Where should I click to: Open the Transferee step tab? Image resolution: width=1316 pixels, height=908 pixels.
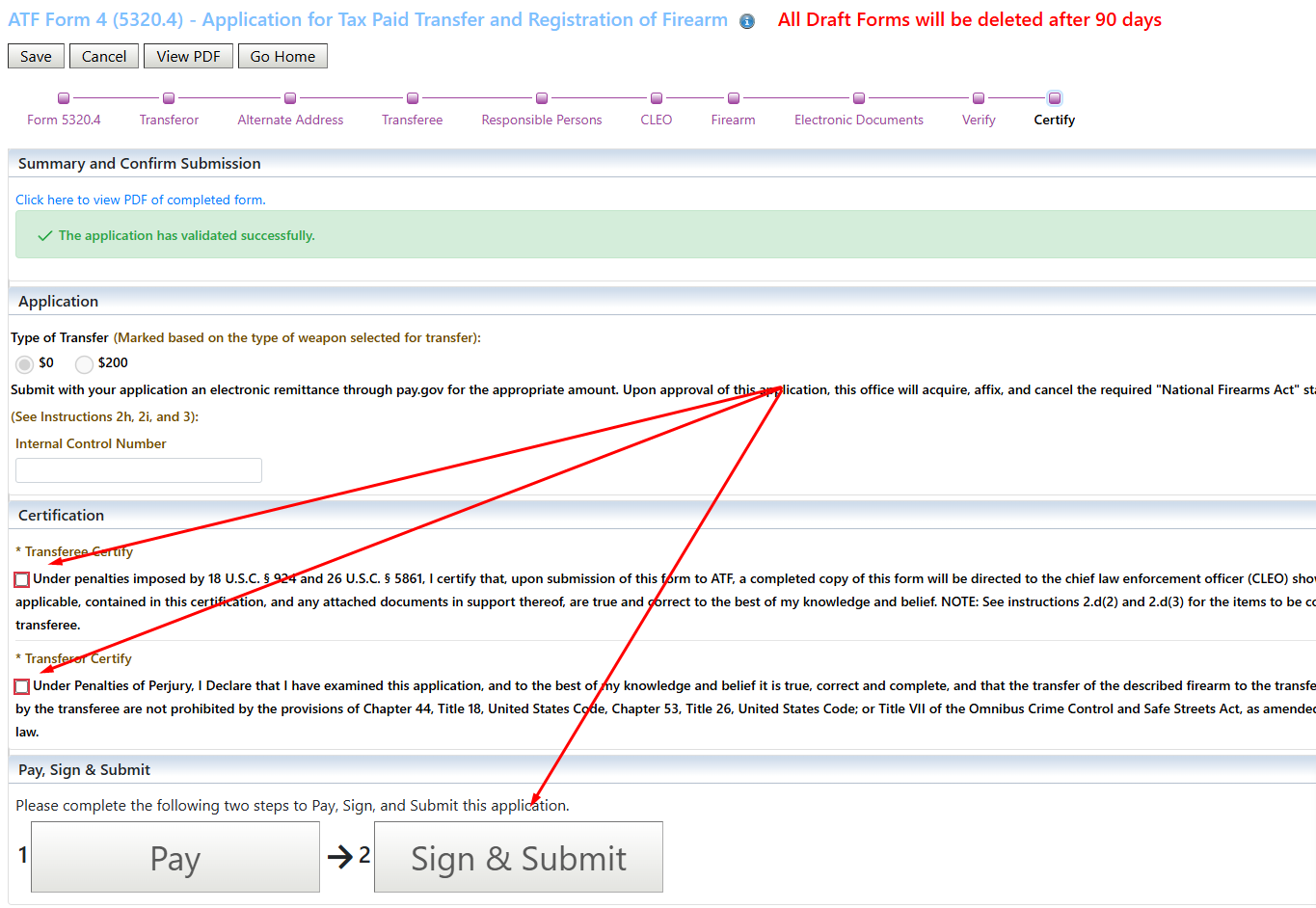tap(412, 120)
